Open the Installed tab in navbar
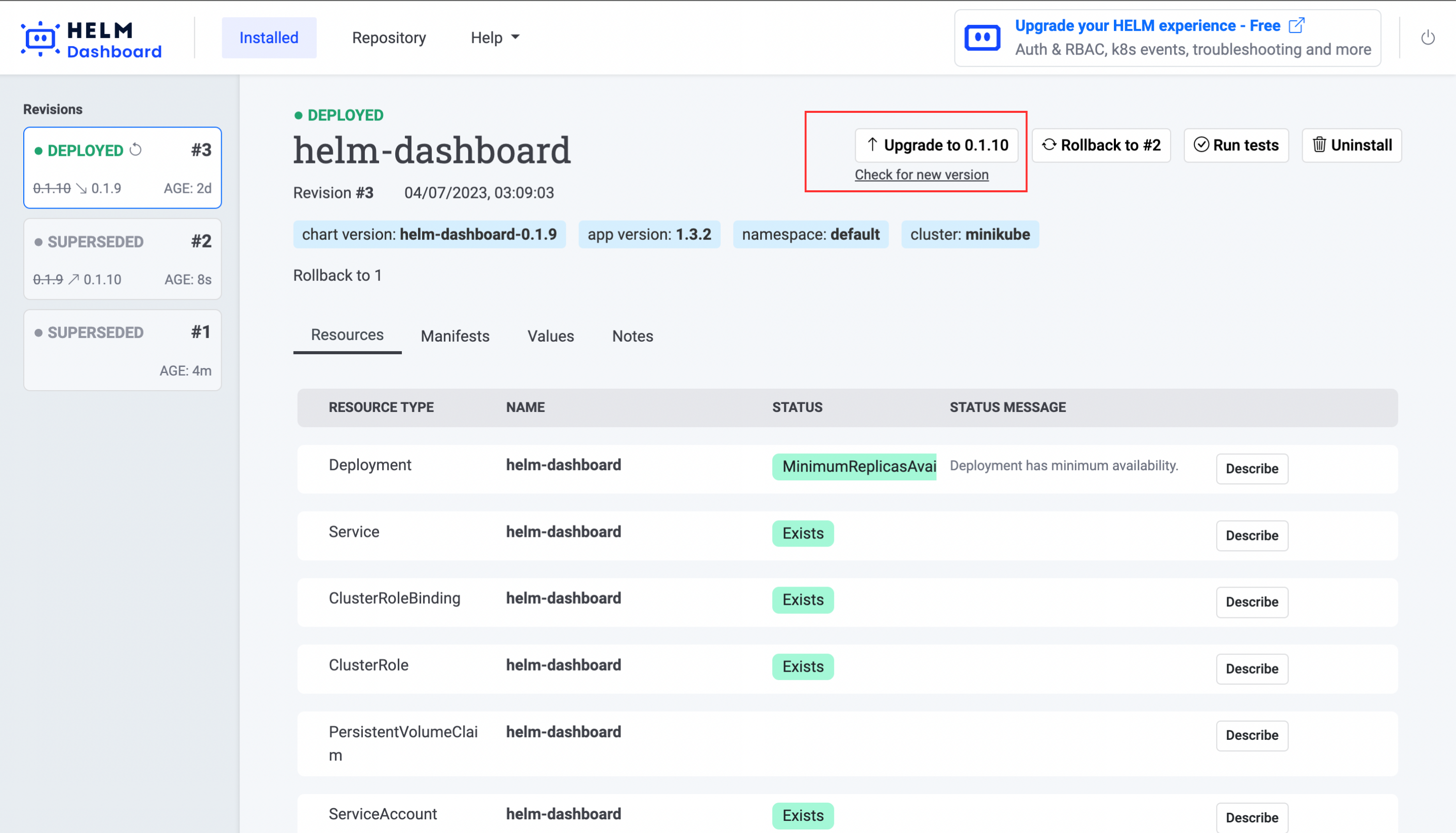Screen dimensions: 1456x833 pyautogui.click(x=269, y=38)
